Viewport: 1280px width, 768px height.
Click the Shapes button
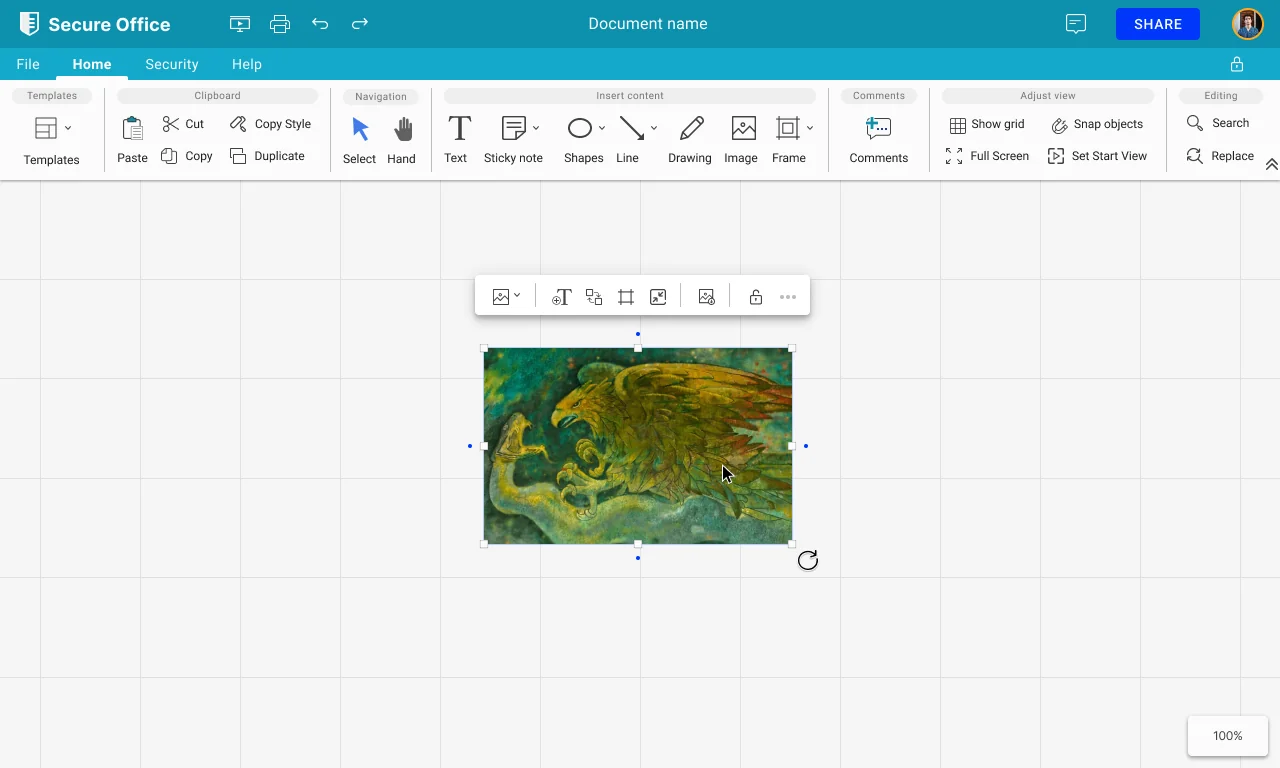pyautogui.click(x=584, y=140)
